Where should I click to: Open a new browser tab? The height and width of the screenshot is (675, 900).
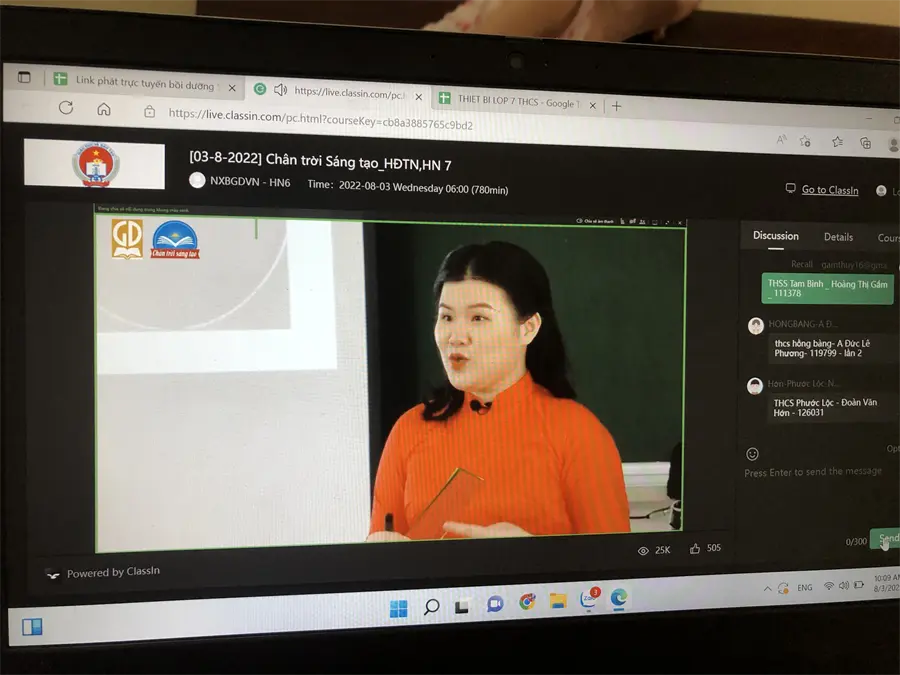[616, 106]
